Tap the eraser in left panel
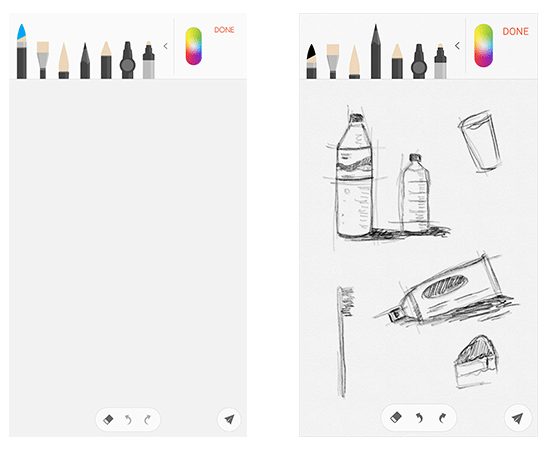 108,419
